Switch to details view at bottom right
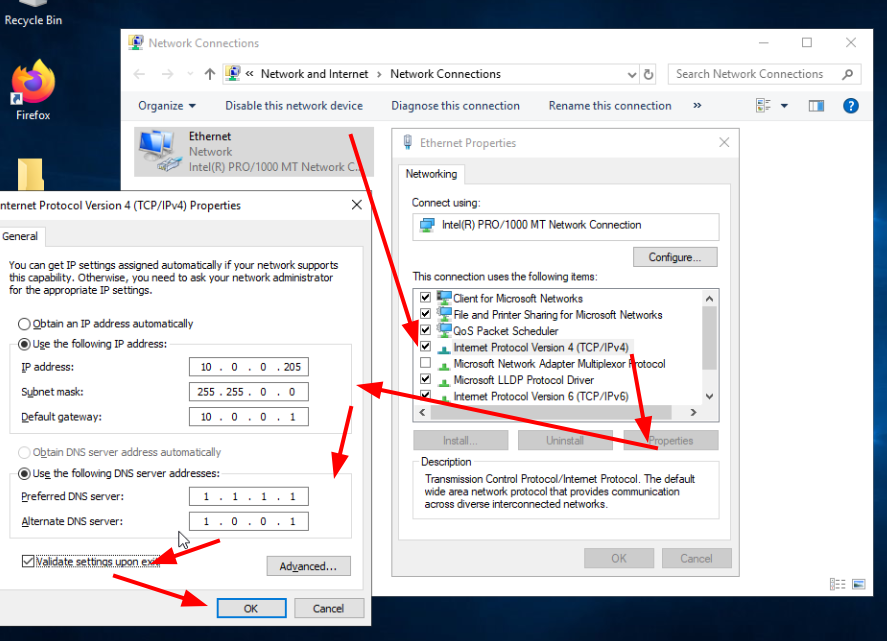 pos(837,584)
